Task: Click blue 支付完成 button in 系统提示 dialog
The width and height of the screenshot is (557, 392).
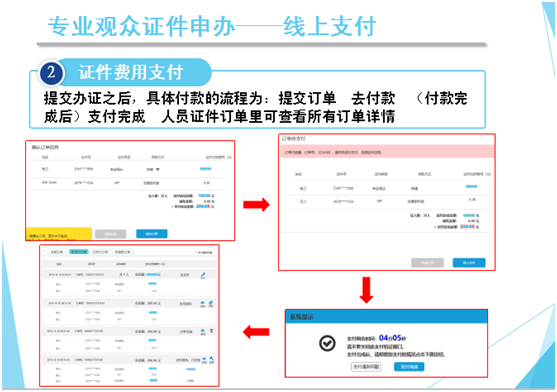Action: coord(409,367)
